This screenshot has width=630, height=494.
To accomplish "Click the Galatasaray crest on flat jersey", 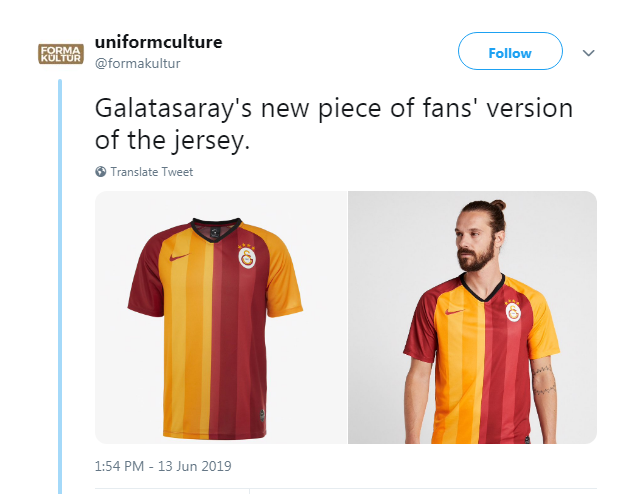I will [x=247, y=256].
